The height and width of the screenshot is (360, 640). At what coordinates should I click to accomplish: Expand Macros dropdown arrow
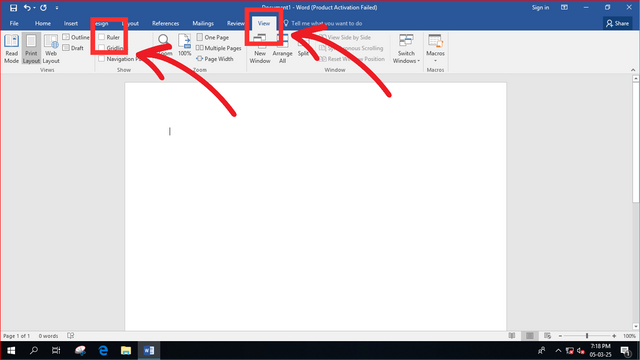point(435,61)
